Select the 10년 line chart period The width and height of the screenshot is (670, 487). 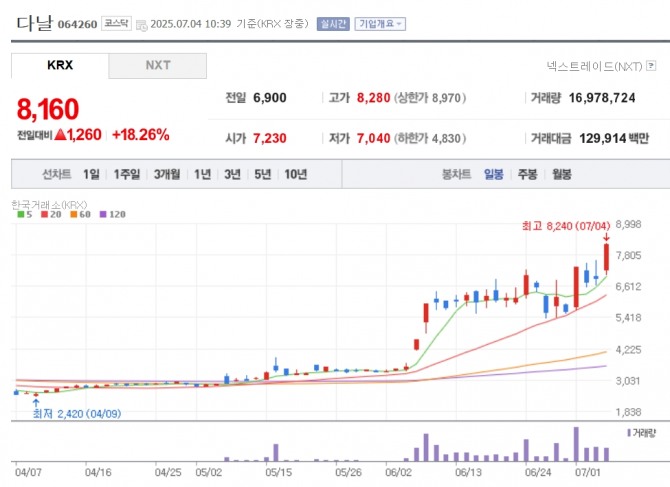(x=296, y=174)
